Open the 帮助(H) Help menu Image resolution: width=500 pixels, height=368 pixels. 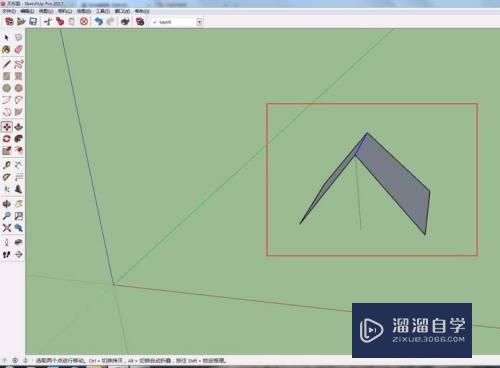point(142,11)
